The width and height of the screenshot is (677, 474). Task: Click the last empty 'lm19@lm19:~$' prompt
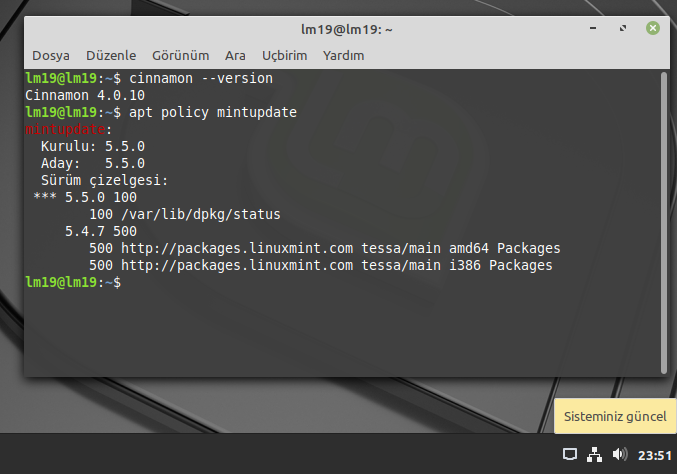pyautogui.click(x=73, y=282)
